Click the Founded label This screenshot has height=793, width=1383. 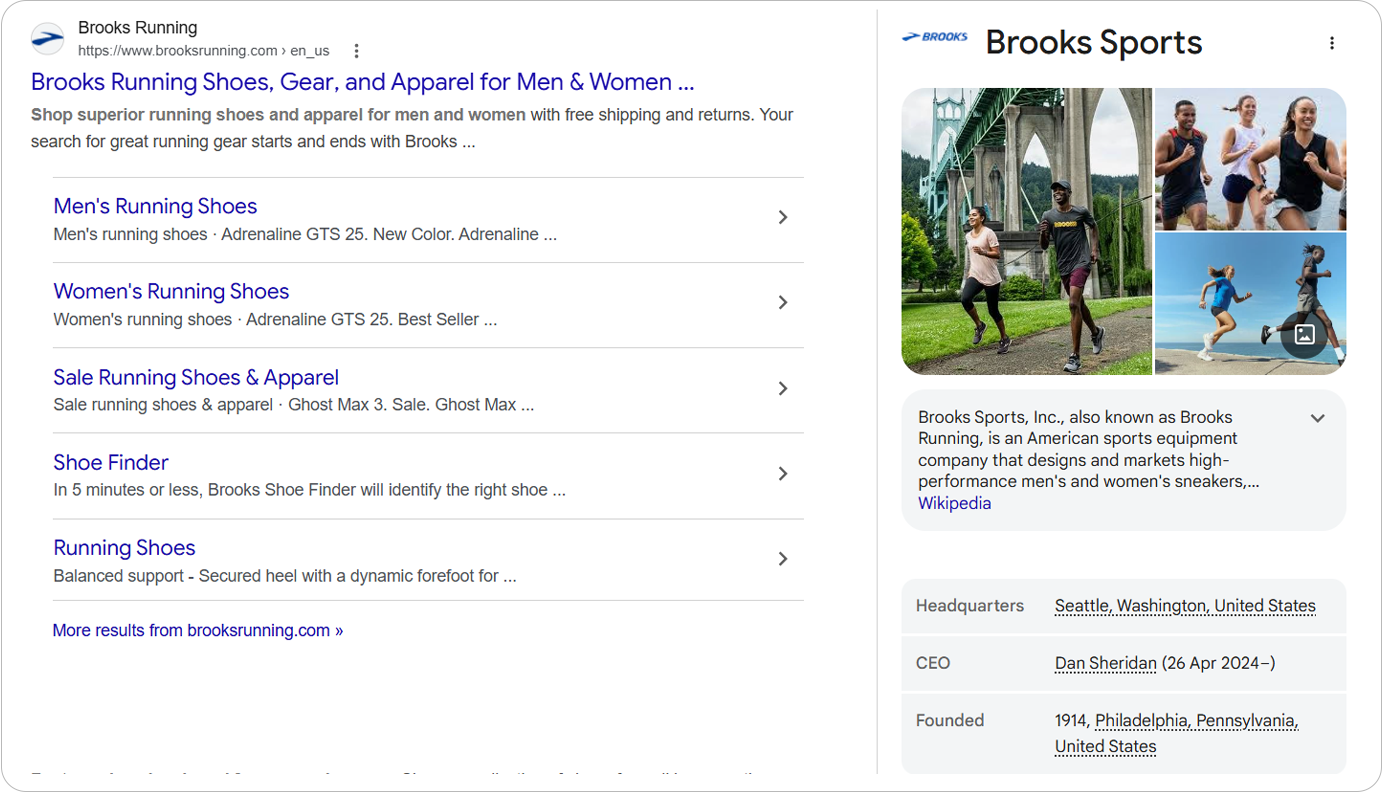(950, 720)
